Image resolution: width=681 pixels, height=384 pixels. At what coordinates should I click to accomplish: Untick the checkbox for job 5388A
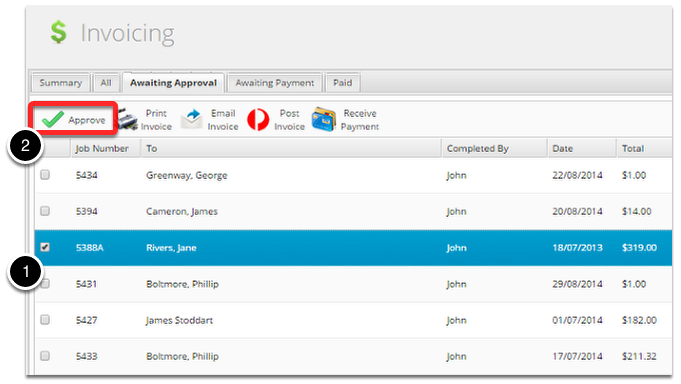(45, 247)
